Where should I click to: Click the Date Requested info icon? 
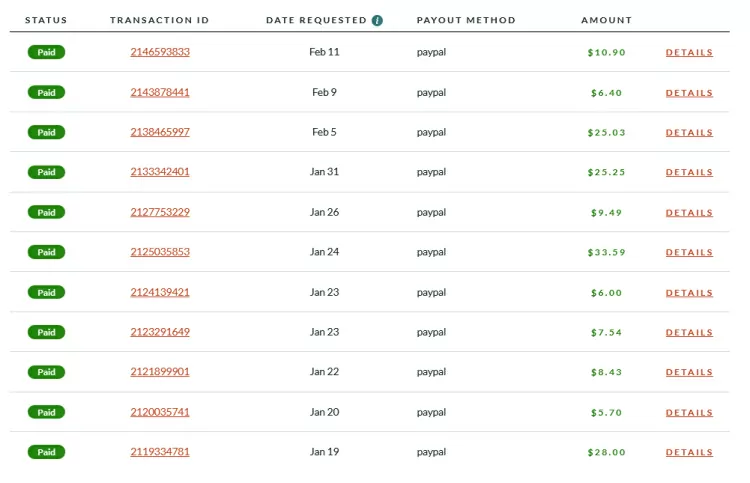click(377, 20)
